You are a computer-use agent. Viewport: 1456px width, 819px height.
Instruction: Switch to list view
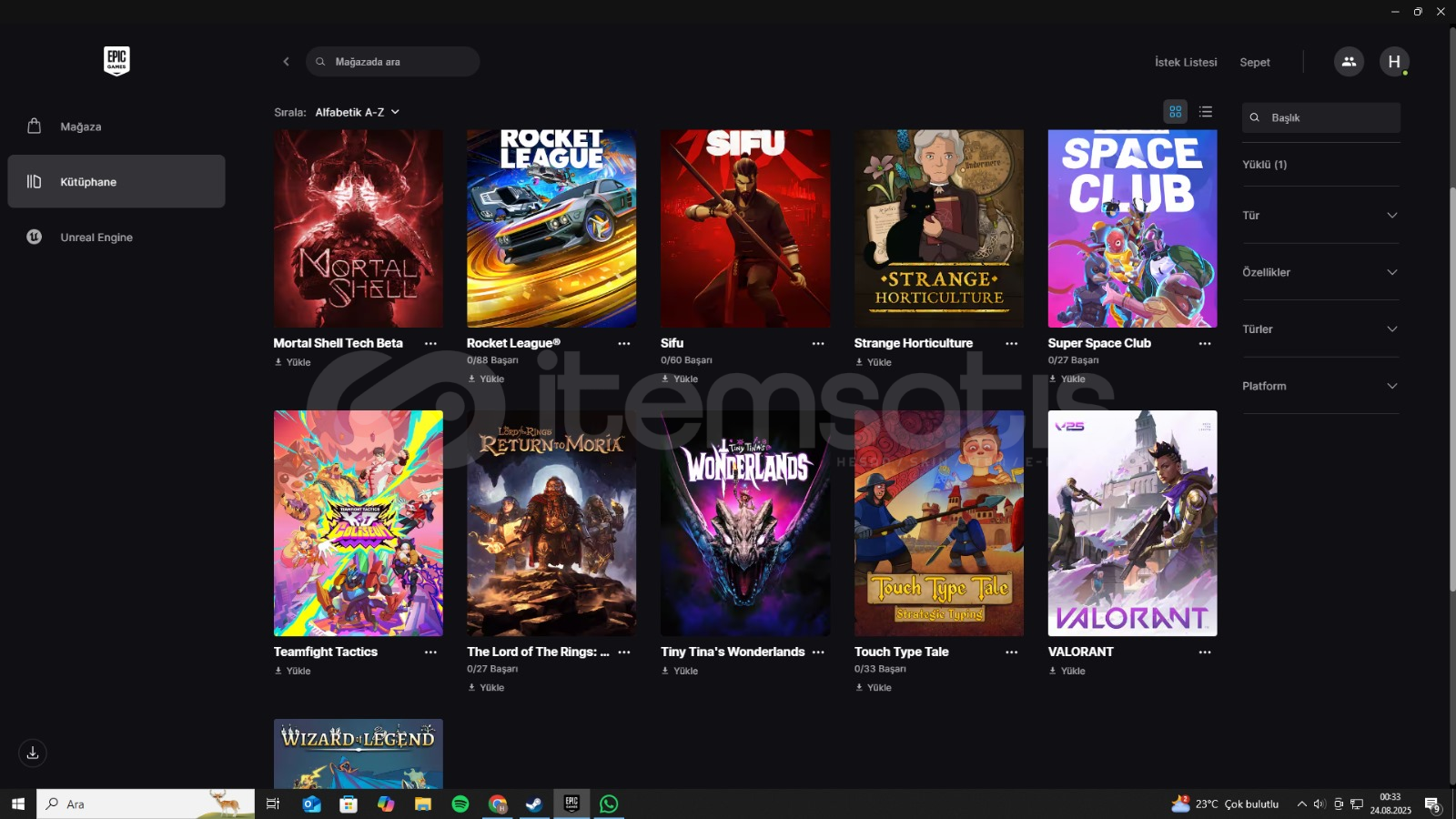(1206, 112)
